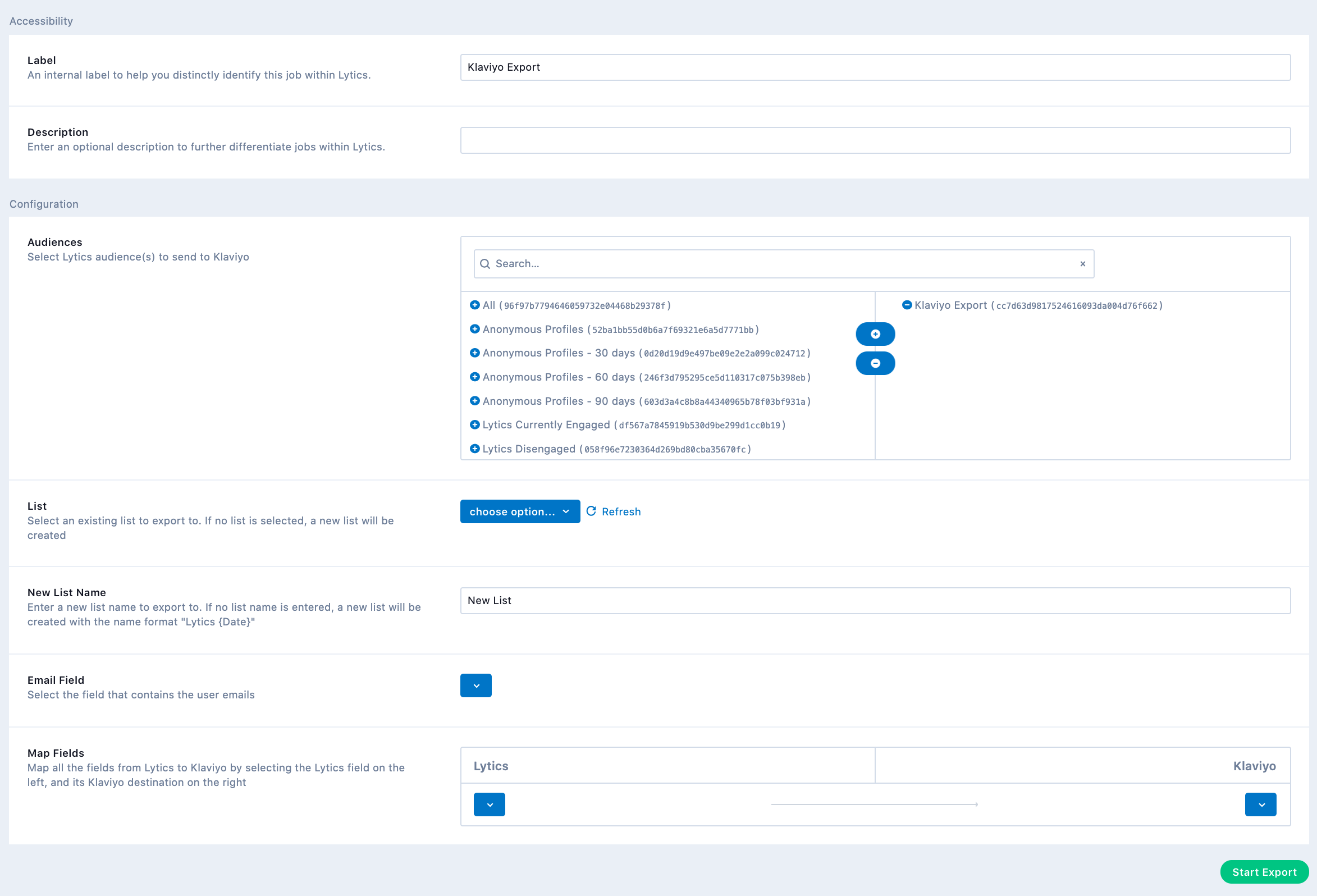The width and height of the screenshot is (1317, 896).
Task: Click the Lytics column header in Map Fields
Action: pos(491,766)
